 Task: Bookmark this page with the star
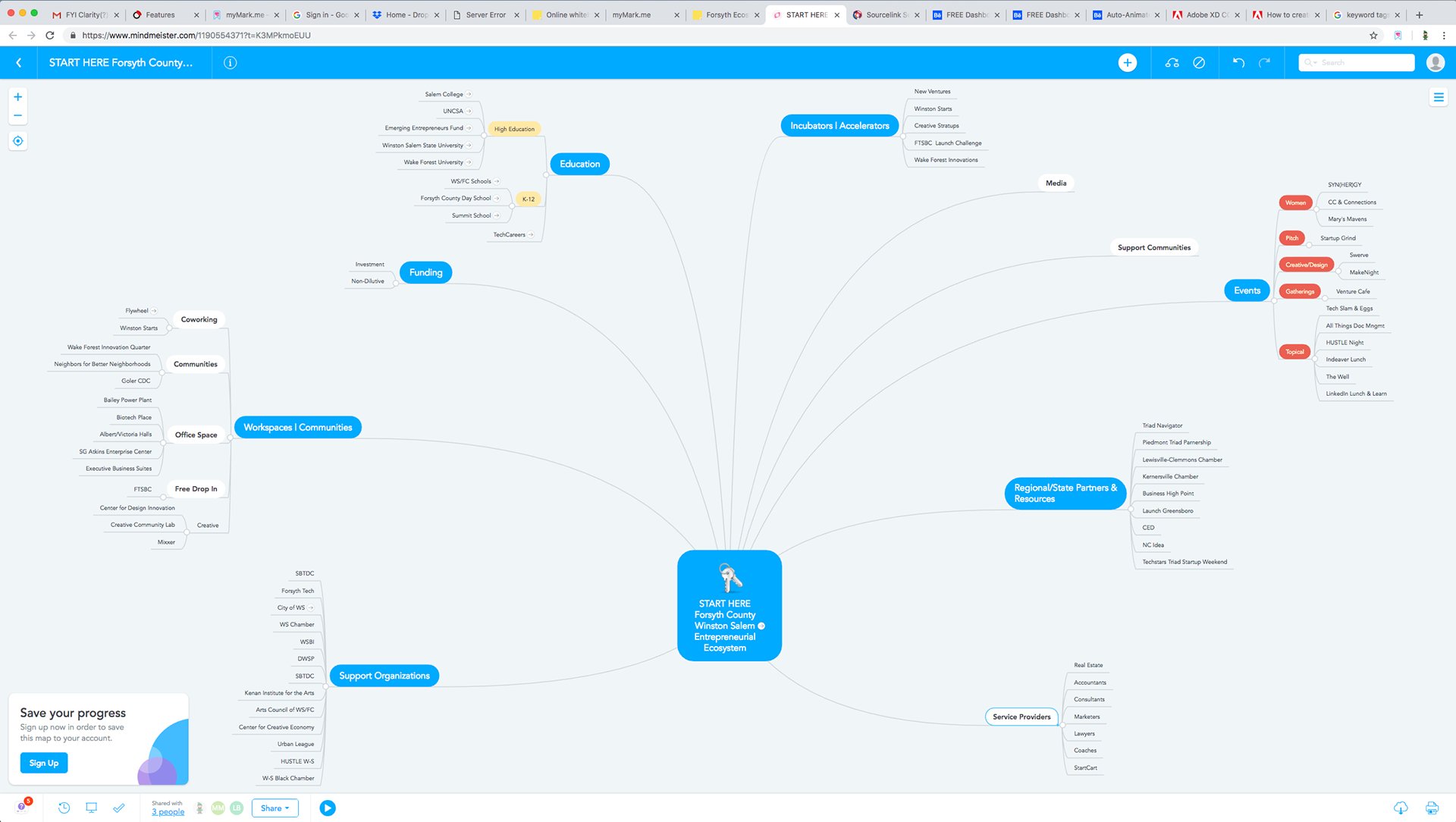tap(1373, 35)
